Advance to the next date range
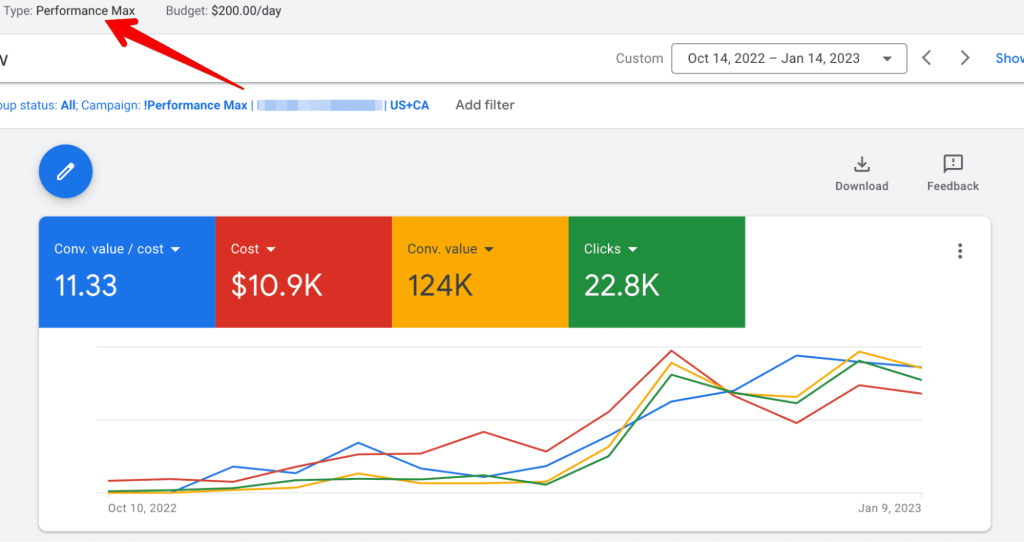1024x542 pixels. coord(965,58)
